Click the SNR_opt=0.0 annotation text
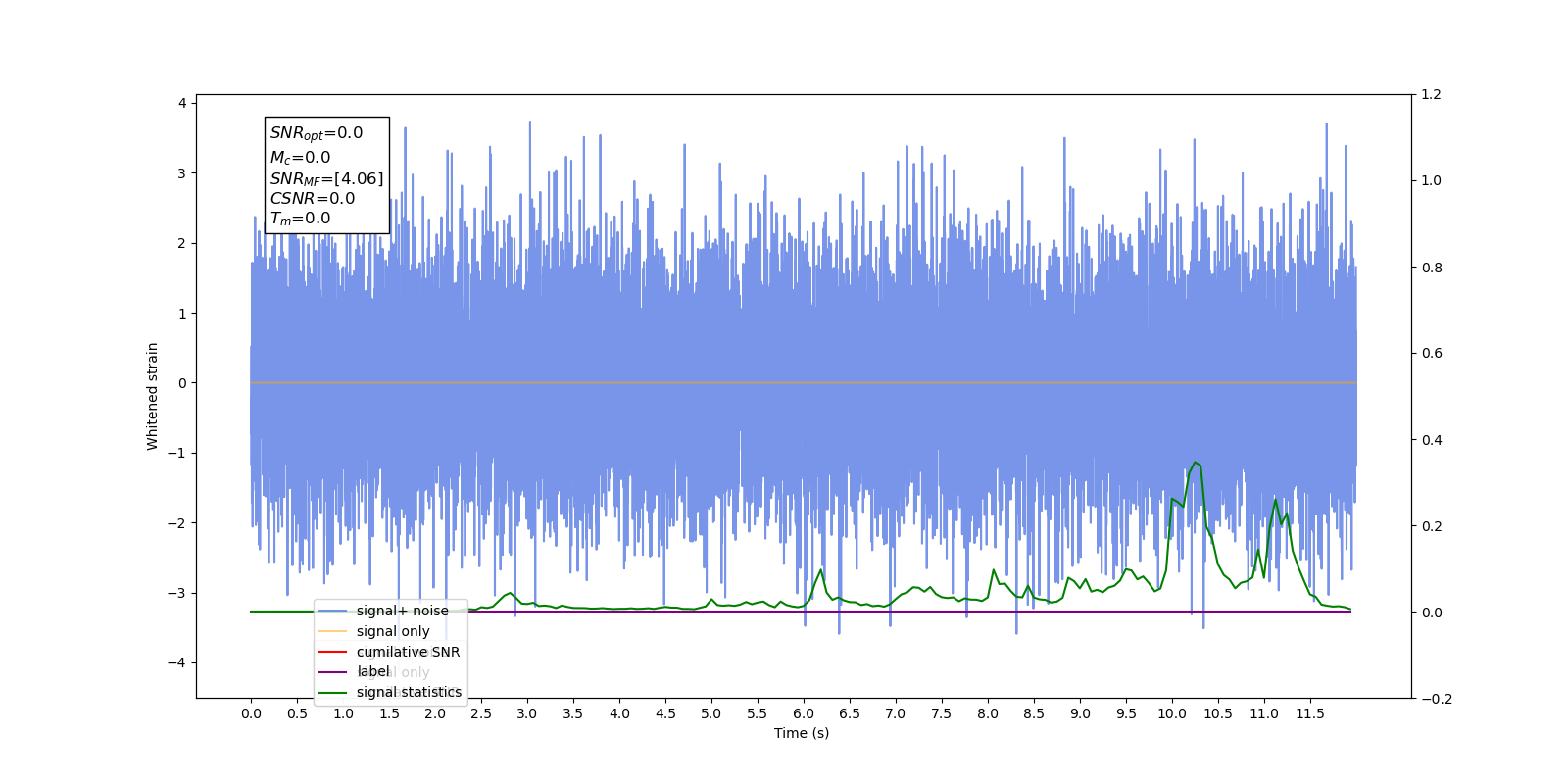This screenshot has width=1568, height=784. (317, 133)
